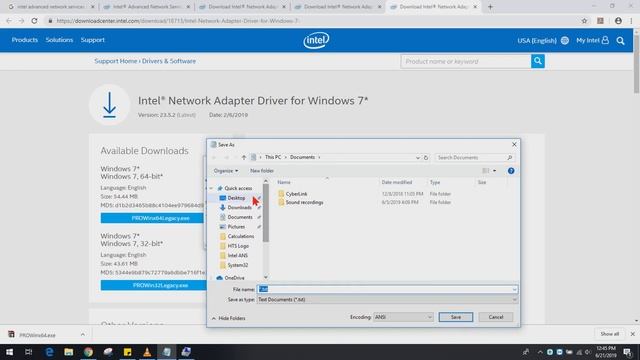This screenshot has height=360, width=640.
Task: Select Desktop in Quick access
Action: [x=236, y=198]
